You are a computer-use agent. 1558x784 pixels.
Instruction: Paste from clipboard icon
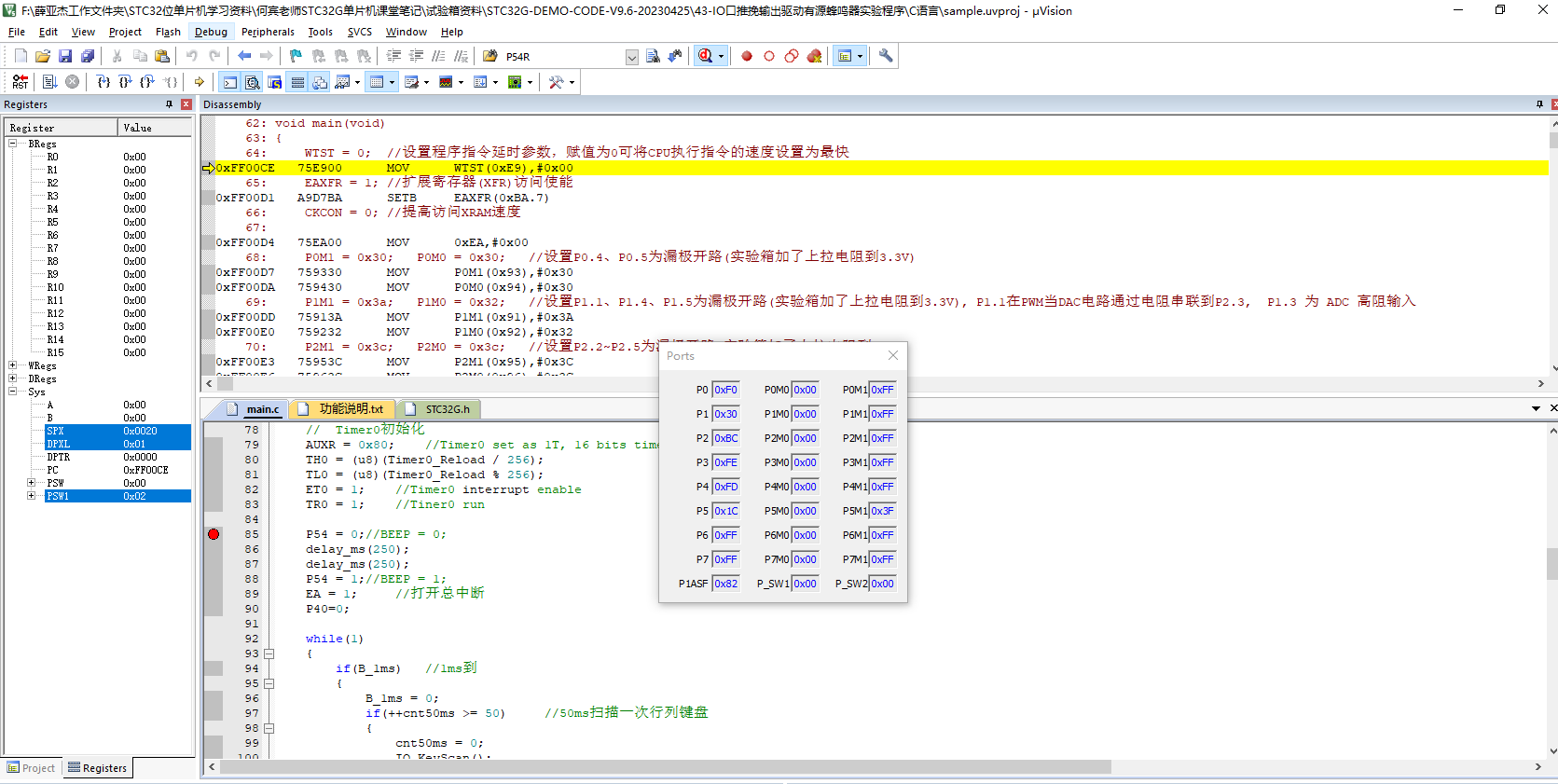point(162,56)
